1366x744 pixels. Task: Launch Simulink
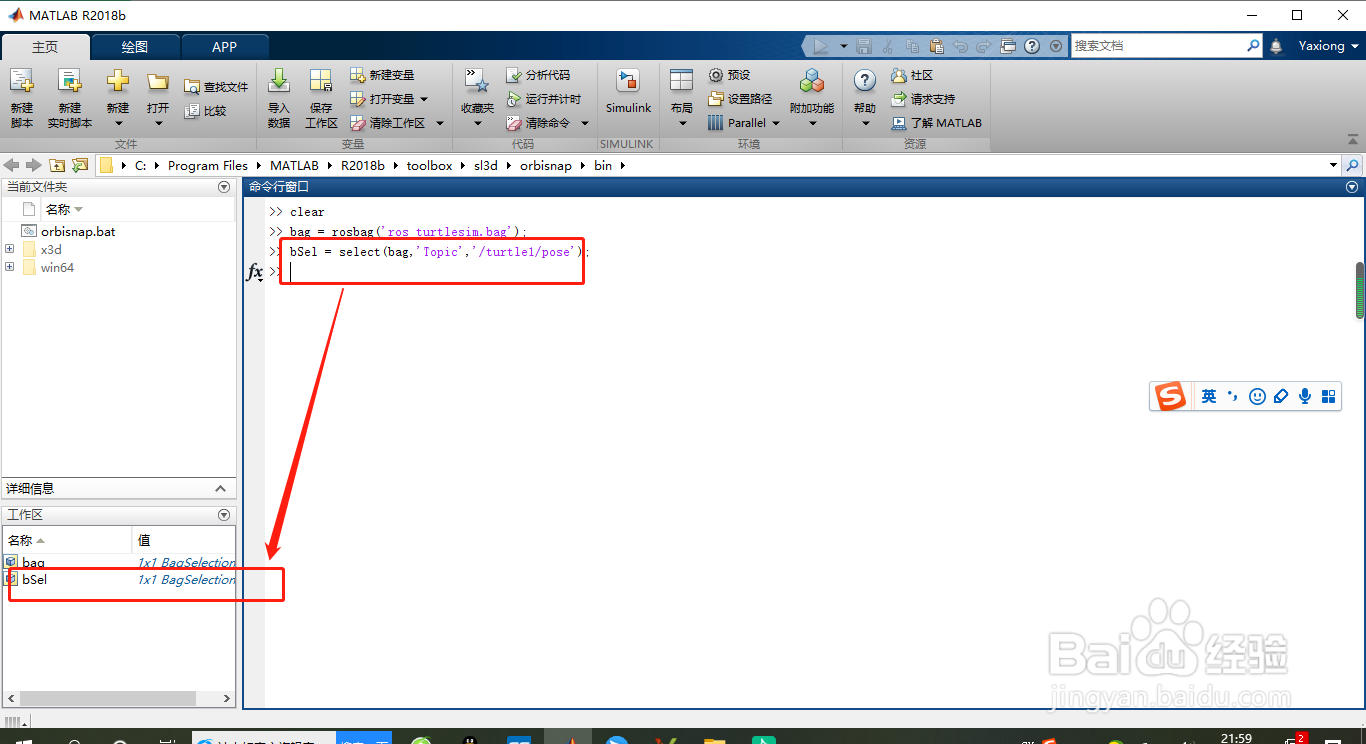[x=628, y=92]
